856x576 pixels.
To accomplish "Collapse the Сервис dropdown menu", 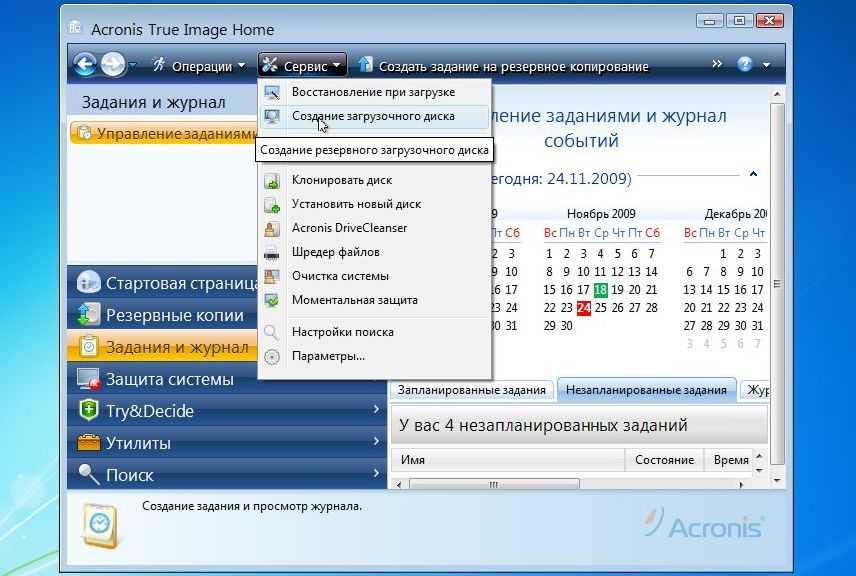I will point(302,66).
